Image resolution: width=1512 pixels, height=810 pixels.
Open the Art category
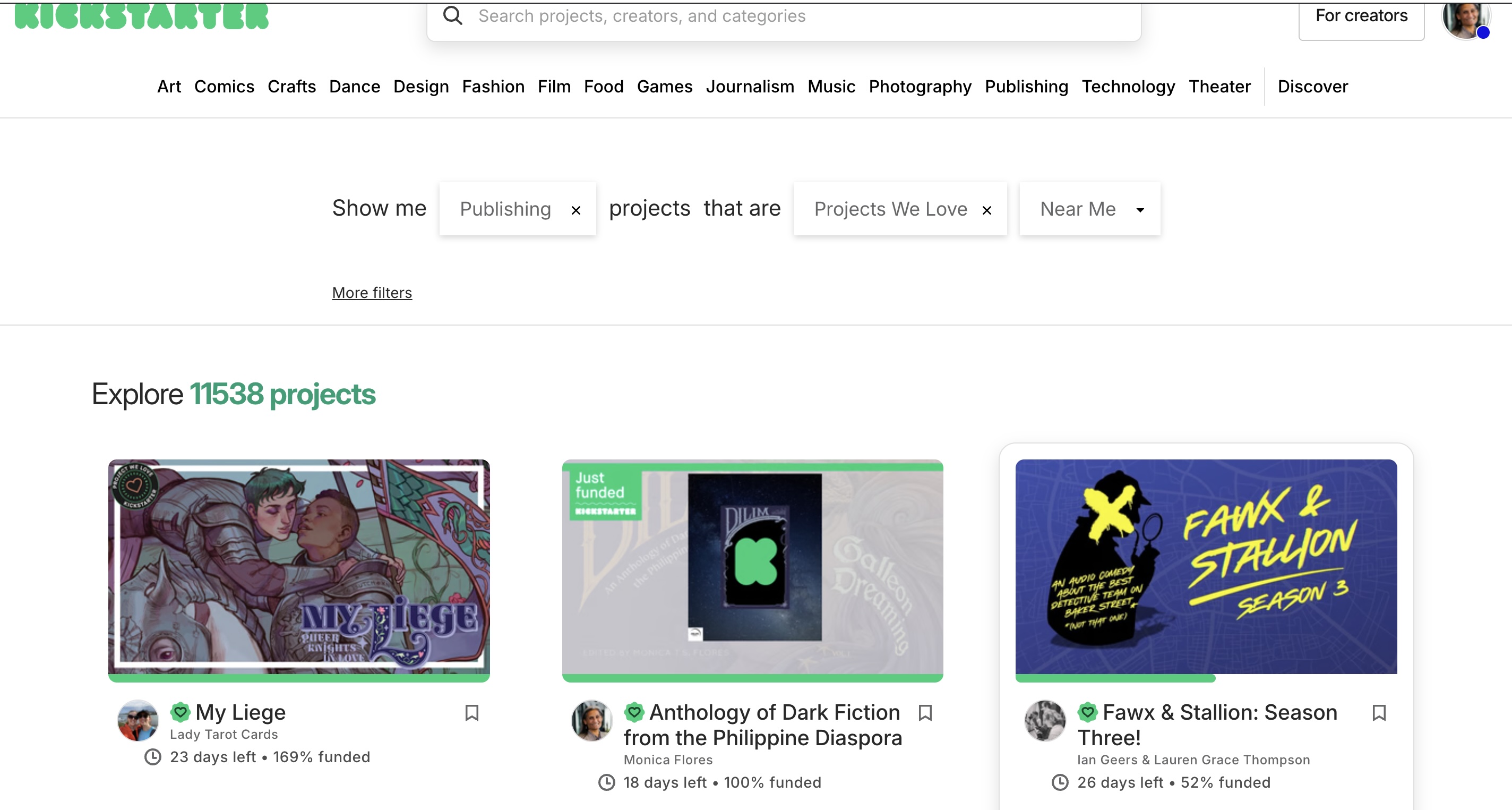click(169, 87)
